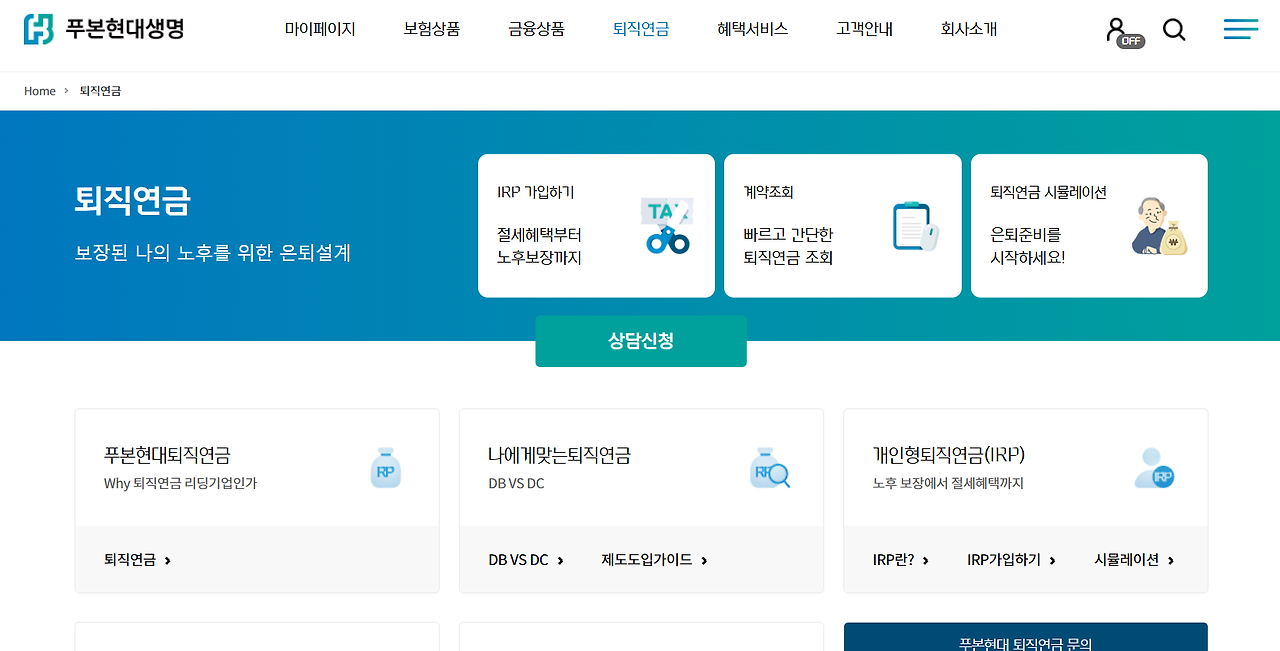Open the hamburger full menu
The height and width of the screenshot is (651, 1280).
click(1241, 29)
